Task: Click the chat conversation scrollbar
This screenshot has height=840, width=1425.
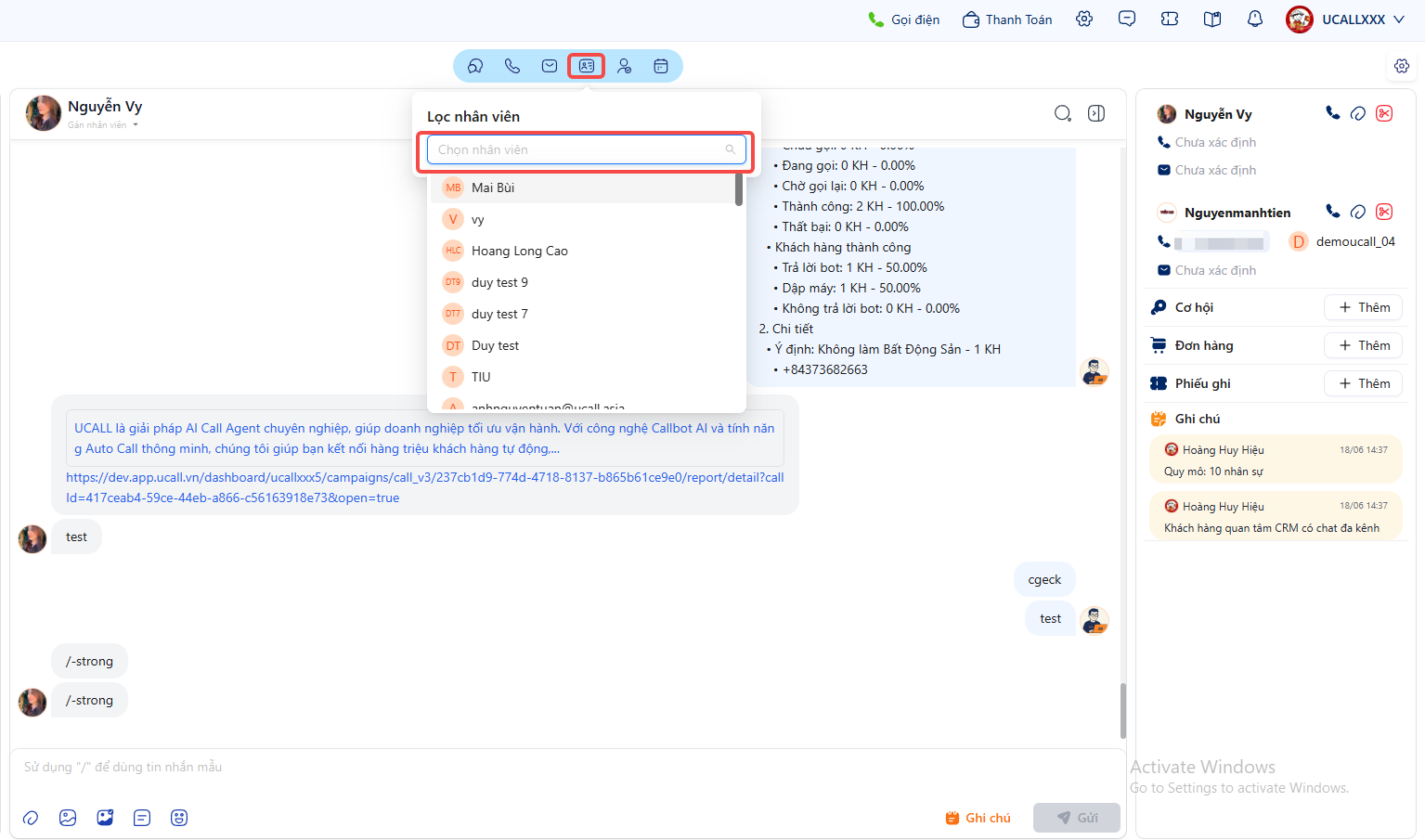Action: point(1122,710)
